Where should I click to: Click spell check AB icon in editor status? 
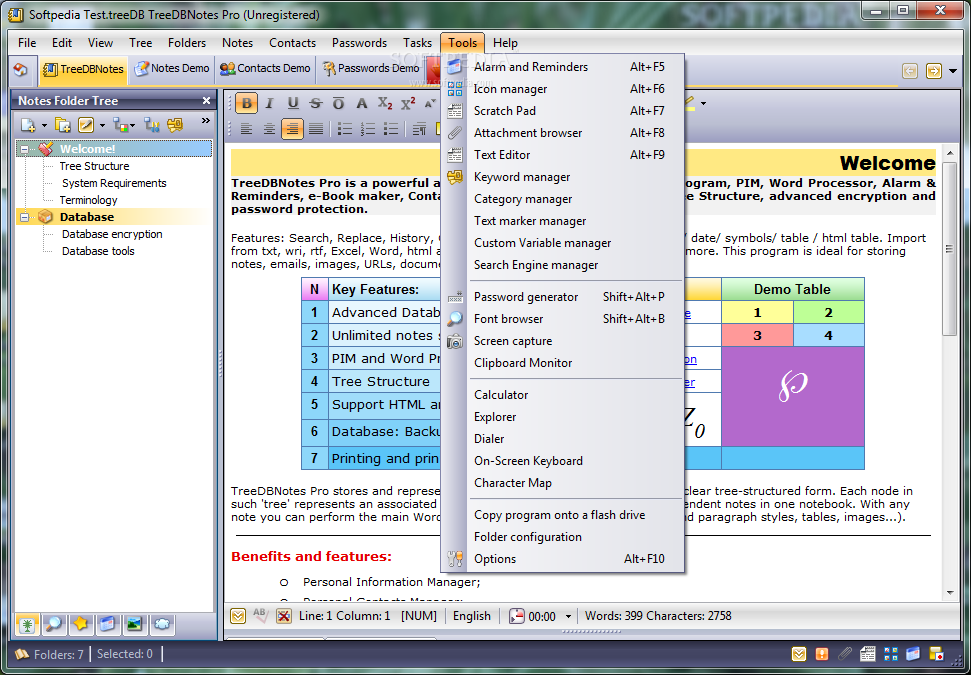260,616
